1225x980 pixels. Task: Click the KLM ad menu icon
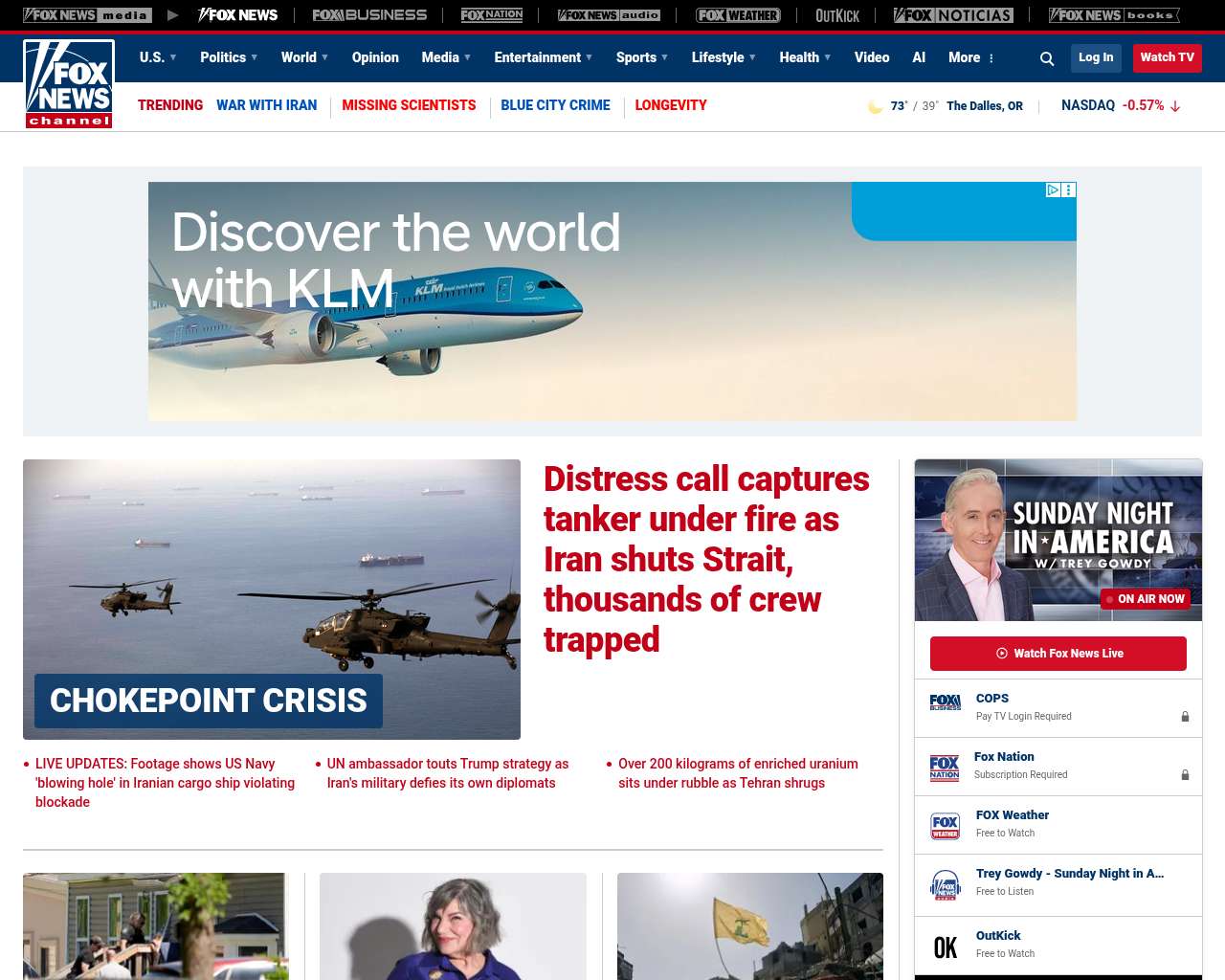tap(1069, 190)
